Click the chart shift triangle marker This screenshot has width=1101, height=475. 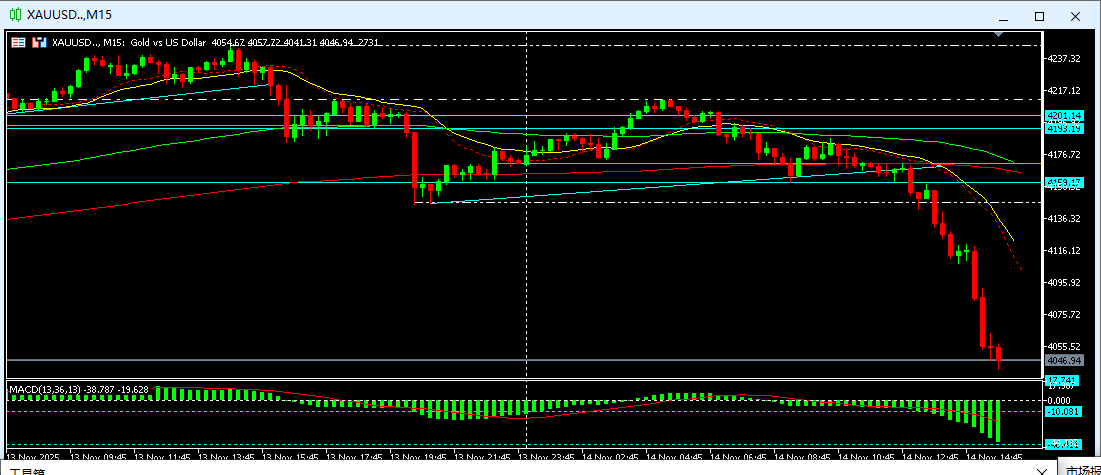coord(998,35)
